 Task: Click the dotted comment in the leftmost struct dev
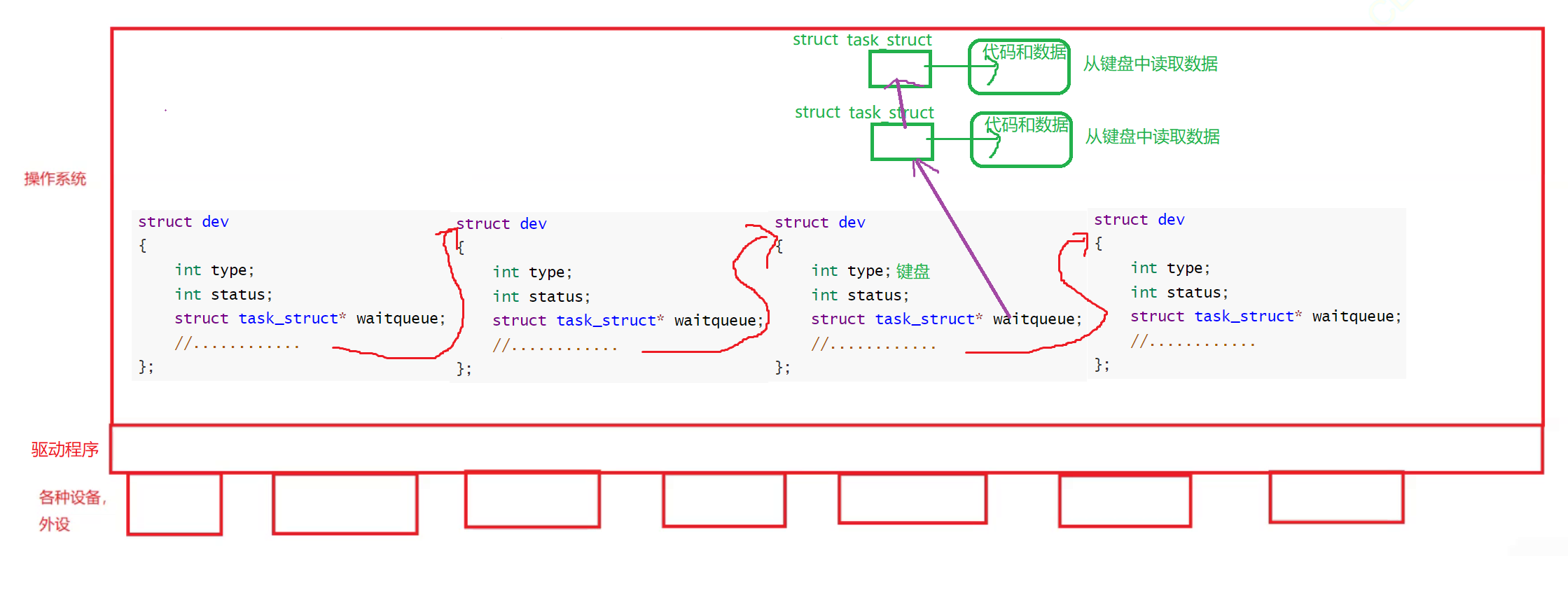pyautogui.click(x=237, y=343)
